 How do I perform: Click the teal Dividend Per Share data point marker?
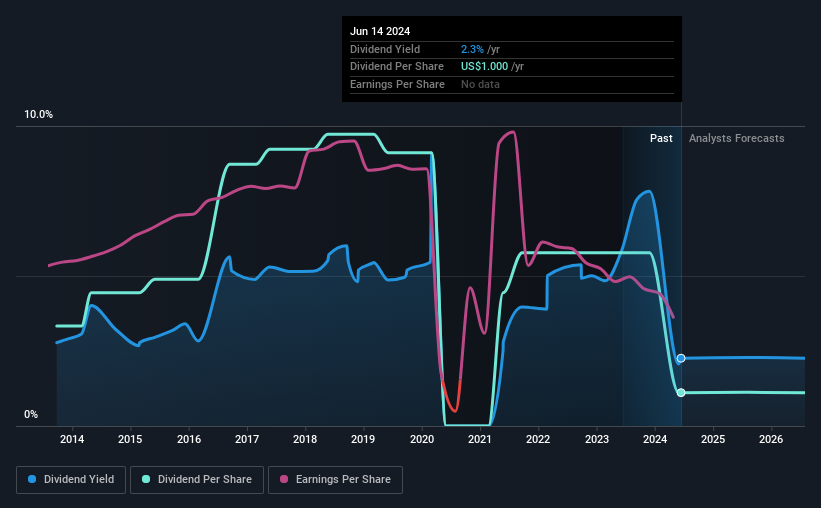(x=681, y=393)
